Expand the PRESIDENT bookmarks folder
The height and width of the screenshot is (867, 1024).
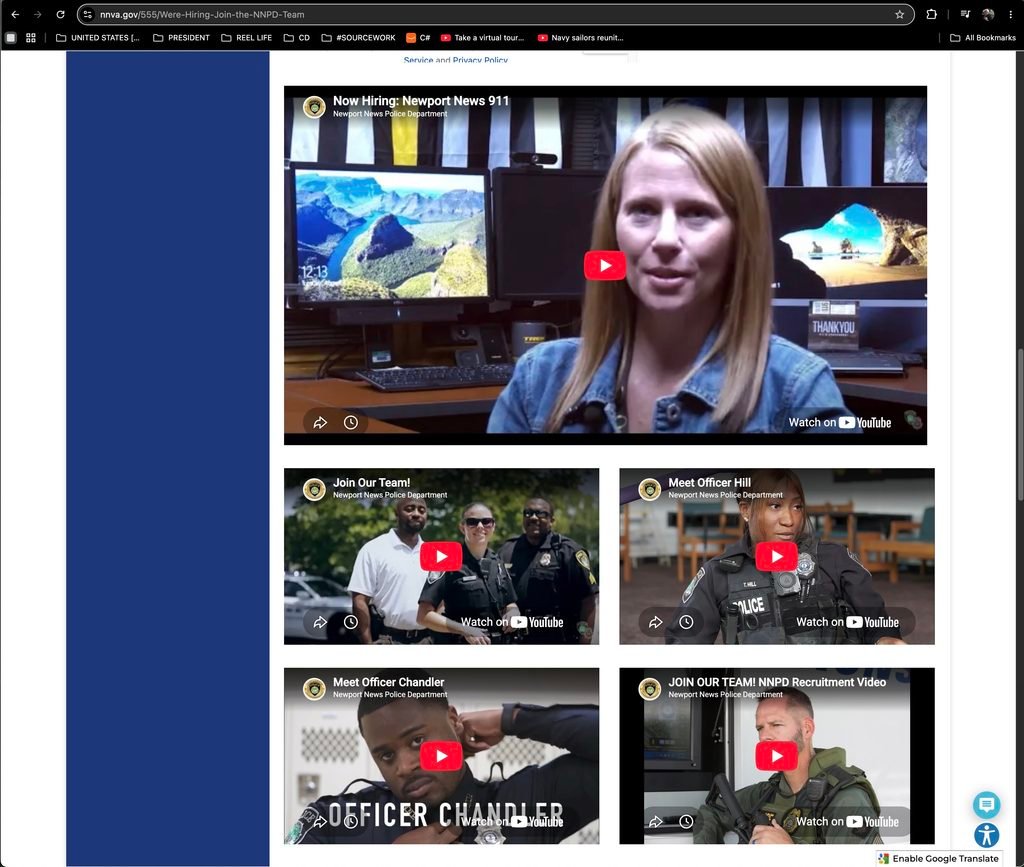tap(182, 38)
